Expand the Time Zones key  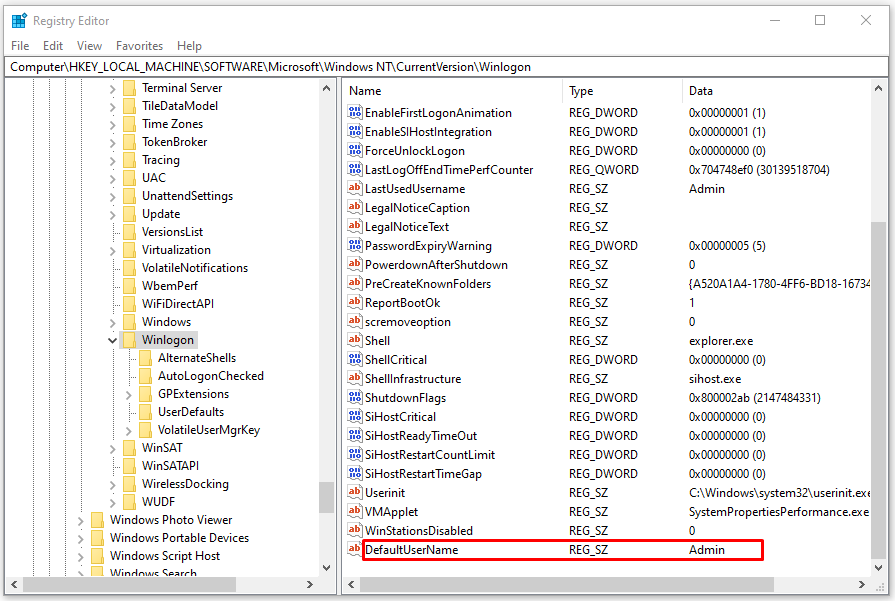click(x=112, y=124)
